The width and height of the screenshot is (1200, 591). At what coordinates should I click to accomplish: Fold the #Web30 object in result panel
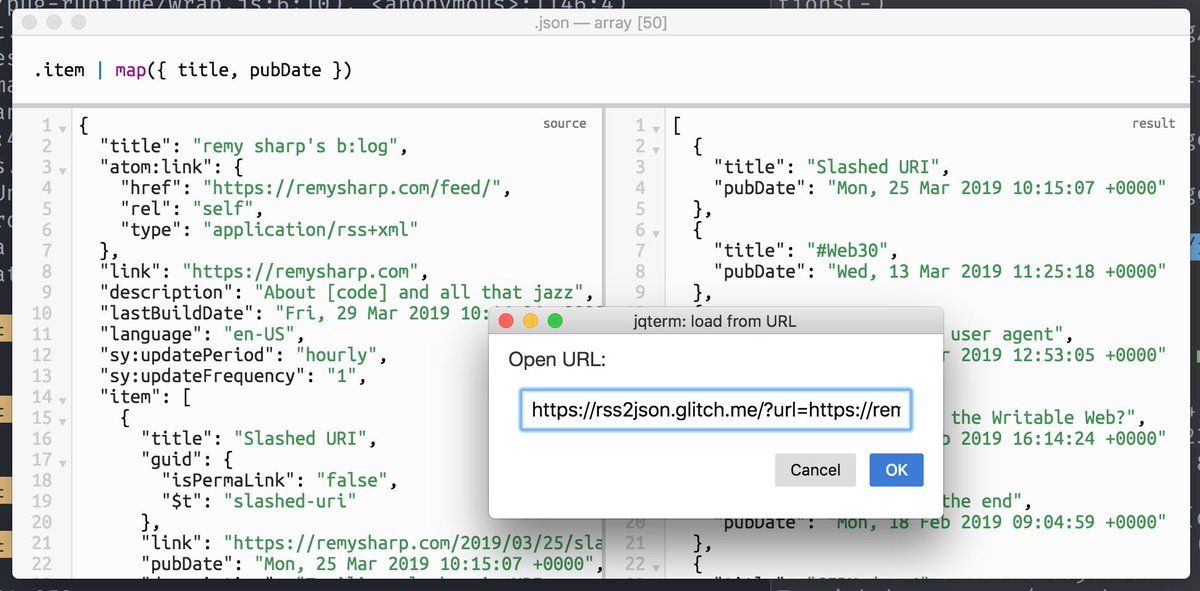pos(657,232)
